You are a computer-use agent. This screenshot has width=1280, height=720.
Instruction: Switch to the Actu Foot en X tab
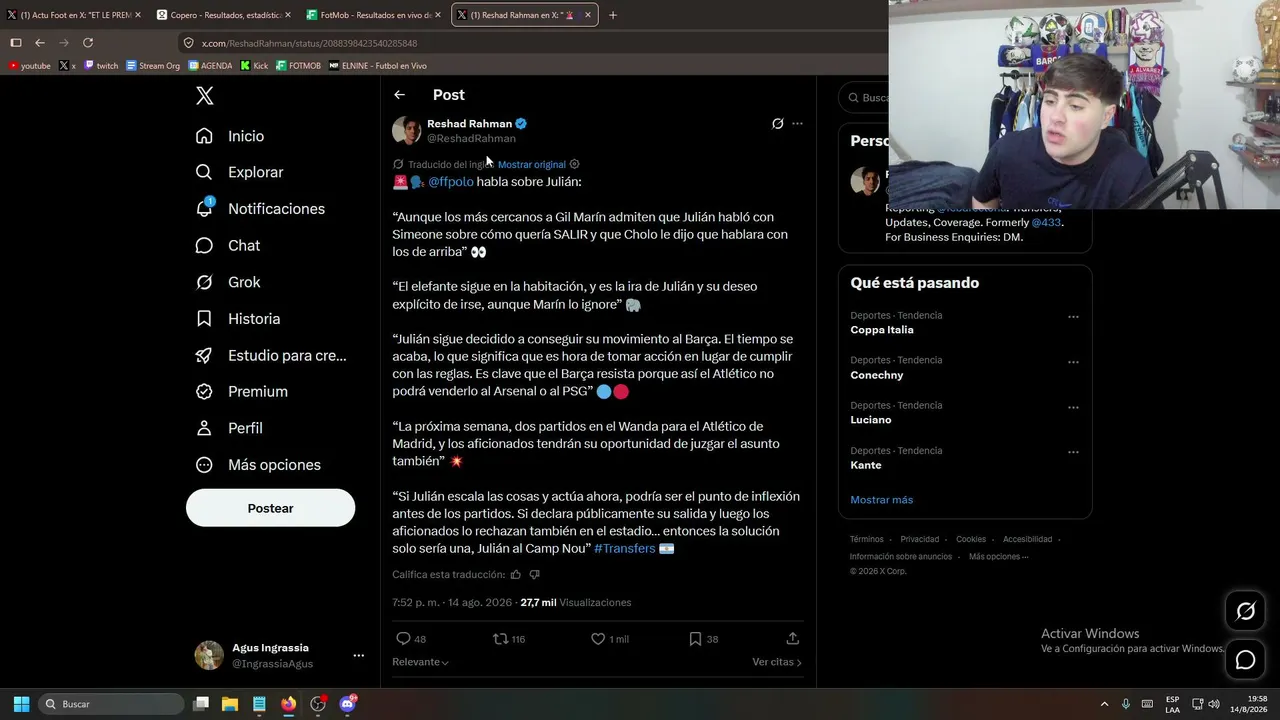[74, 15]
